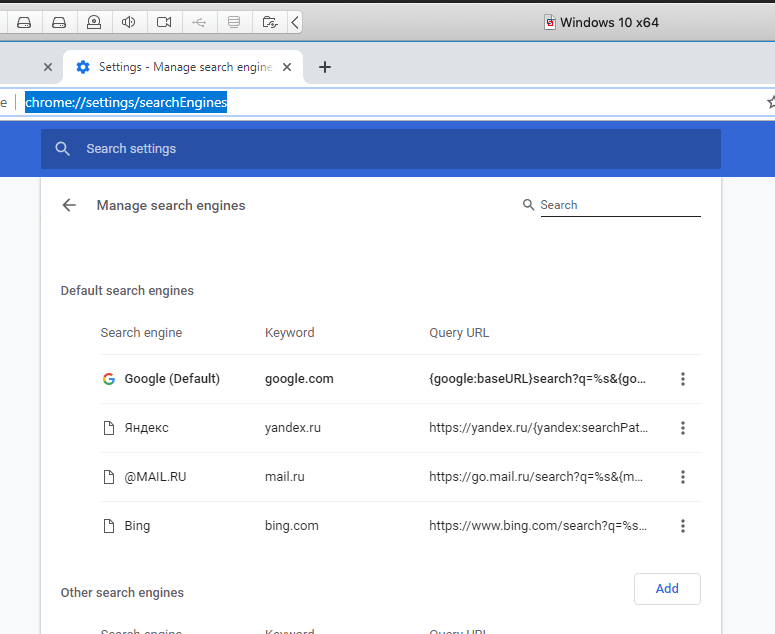Click the VM camera icon in toolbar
This screenshot has width=775, height=634.
point(164,22)
